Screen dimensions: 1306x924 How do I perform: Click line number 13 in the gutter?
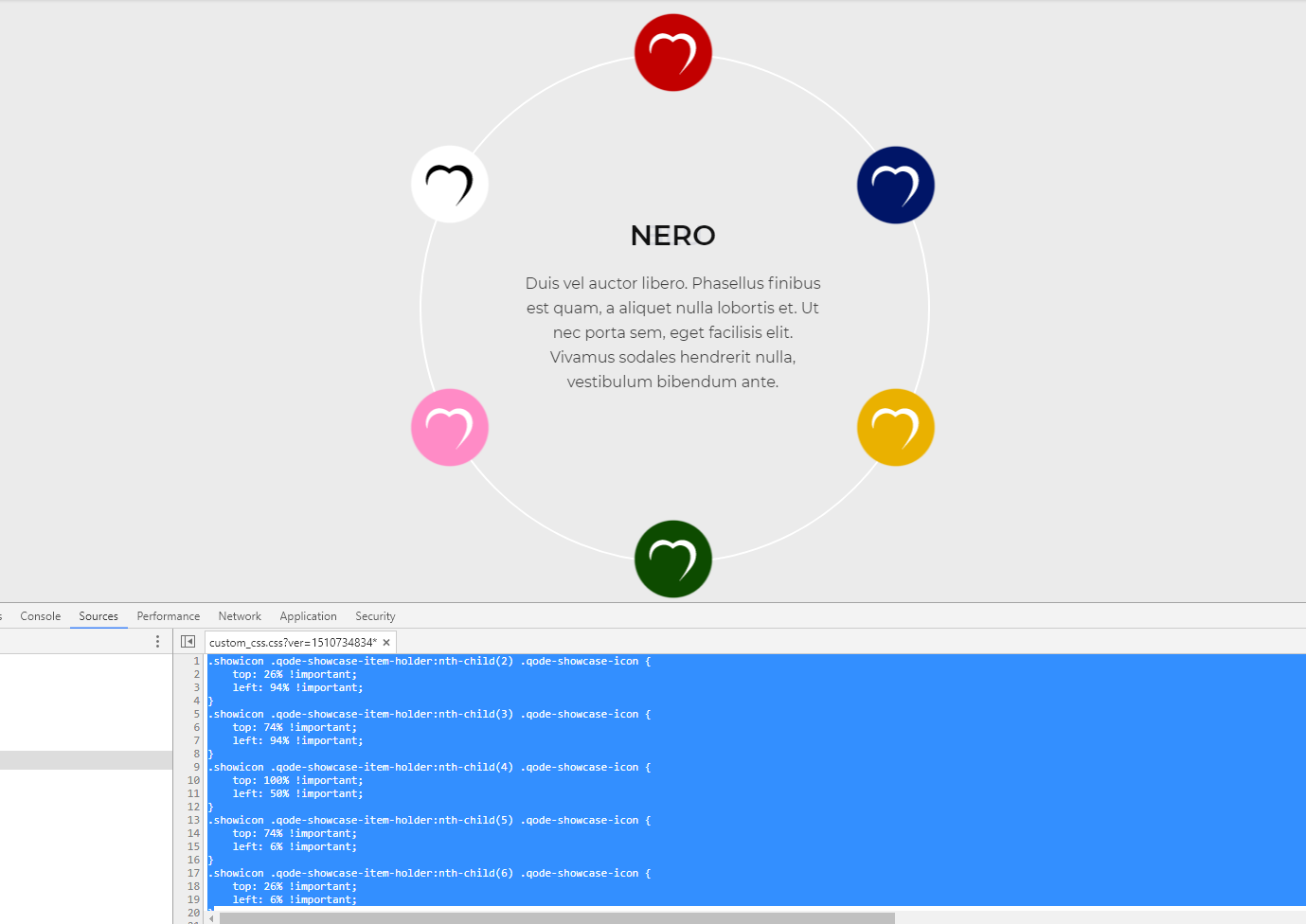pos(193,820)
